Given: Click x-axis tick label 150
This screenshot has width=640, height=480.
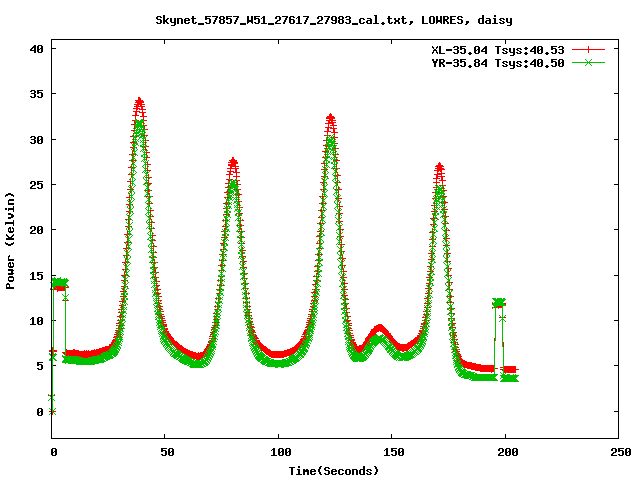Looking at the screenshot, I should [x=394, y=452].
